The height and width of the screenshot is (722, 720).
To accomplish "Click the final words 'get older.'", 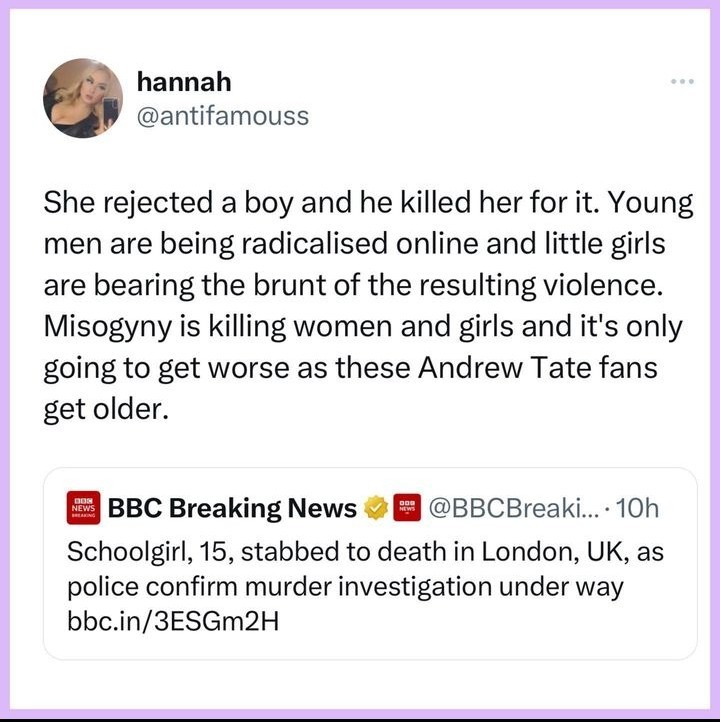I will point(106,409).
